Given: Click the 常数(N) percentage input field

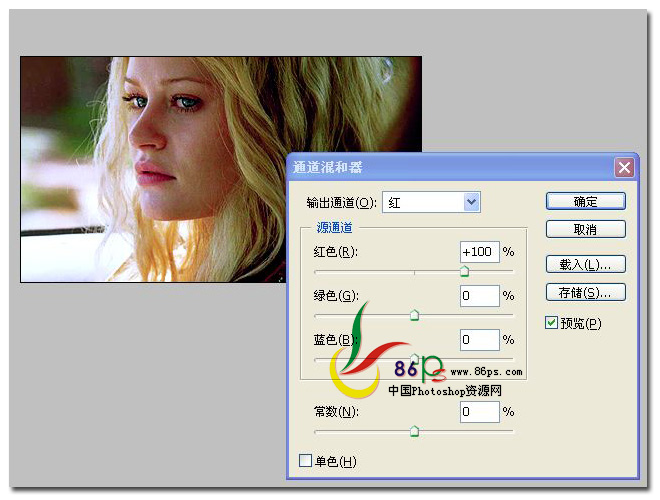Looking at the screenshot, I should pos(479,412).
